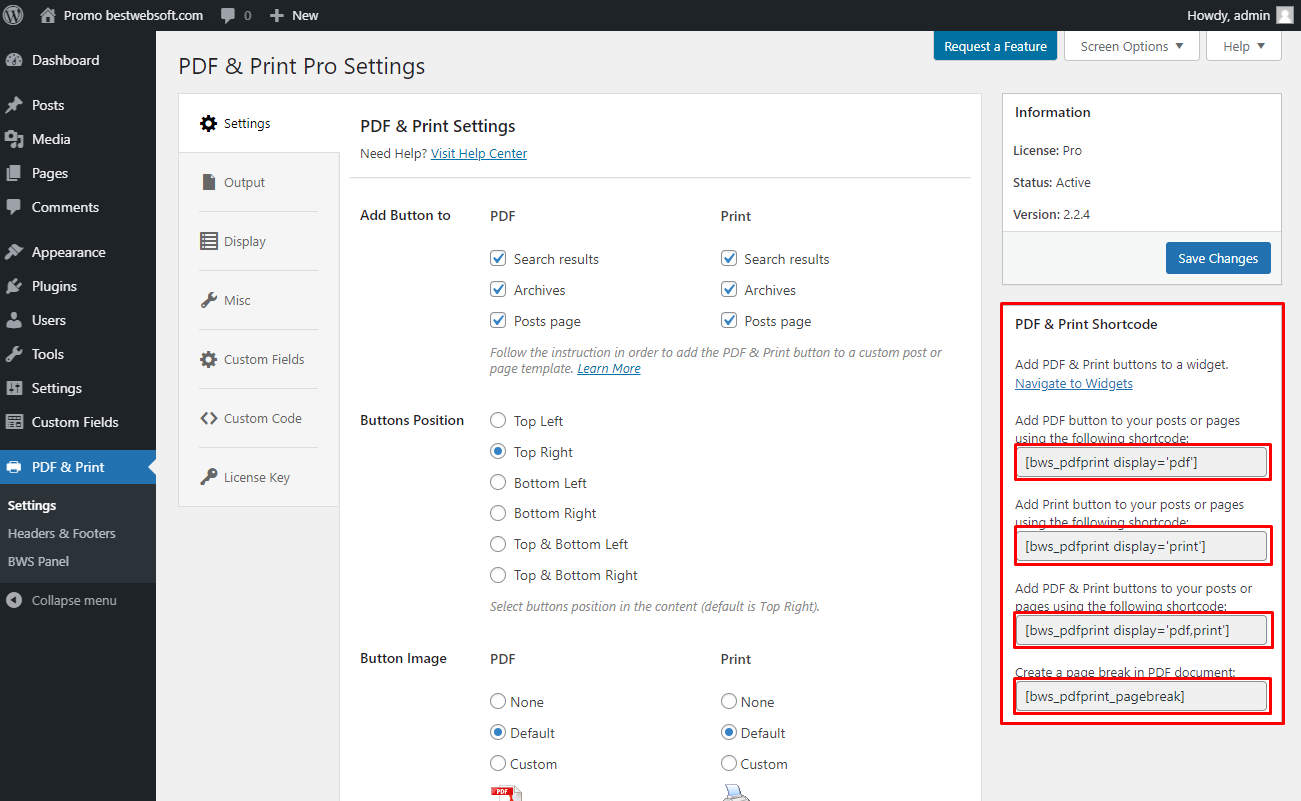Click the key icon on License Key tab
The height and width of the screenshot is (801, 1301).
pos(208,477)
